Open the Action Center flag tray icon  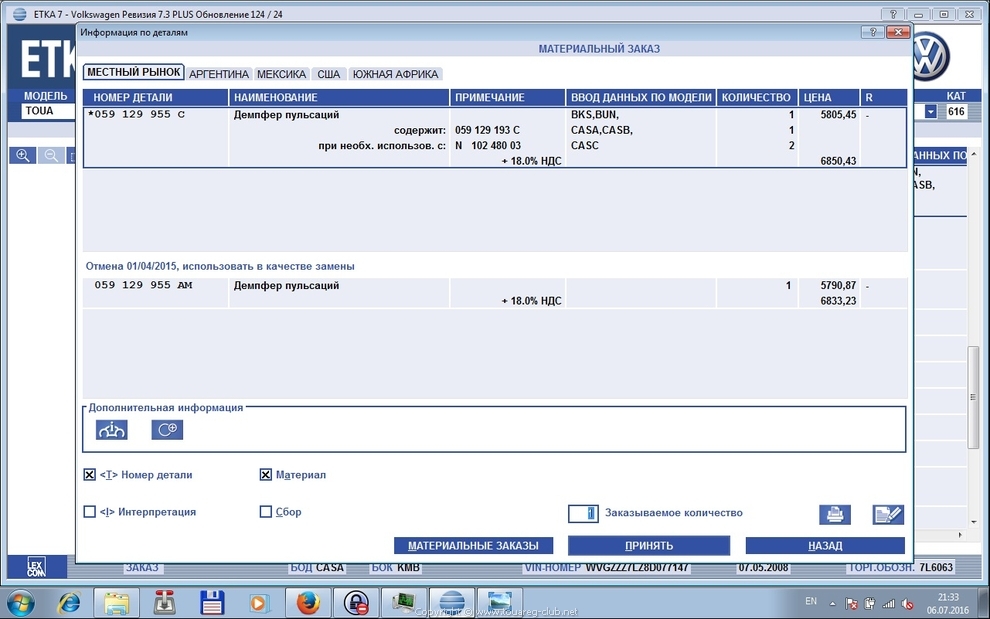(x=851, y=603)
